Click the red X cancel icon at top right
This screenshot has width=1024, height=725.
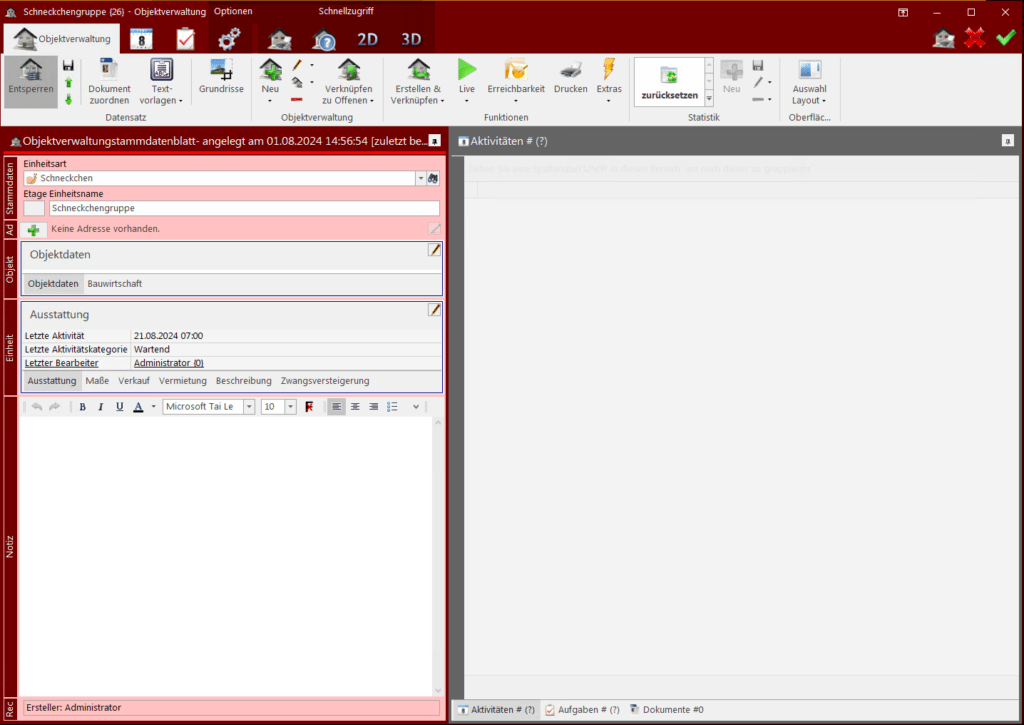pos(975,38)
